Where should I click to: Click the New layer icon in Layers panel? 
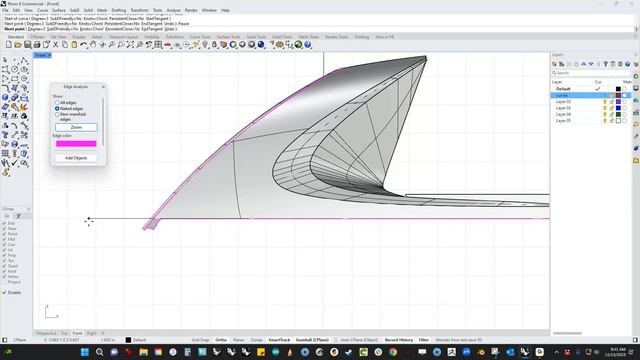[x=554, y=64]
